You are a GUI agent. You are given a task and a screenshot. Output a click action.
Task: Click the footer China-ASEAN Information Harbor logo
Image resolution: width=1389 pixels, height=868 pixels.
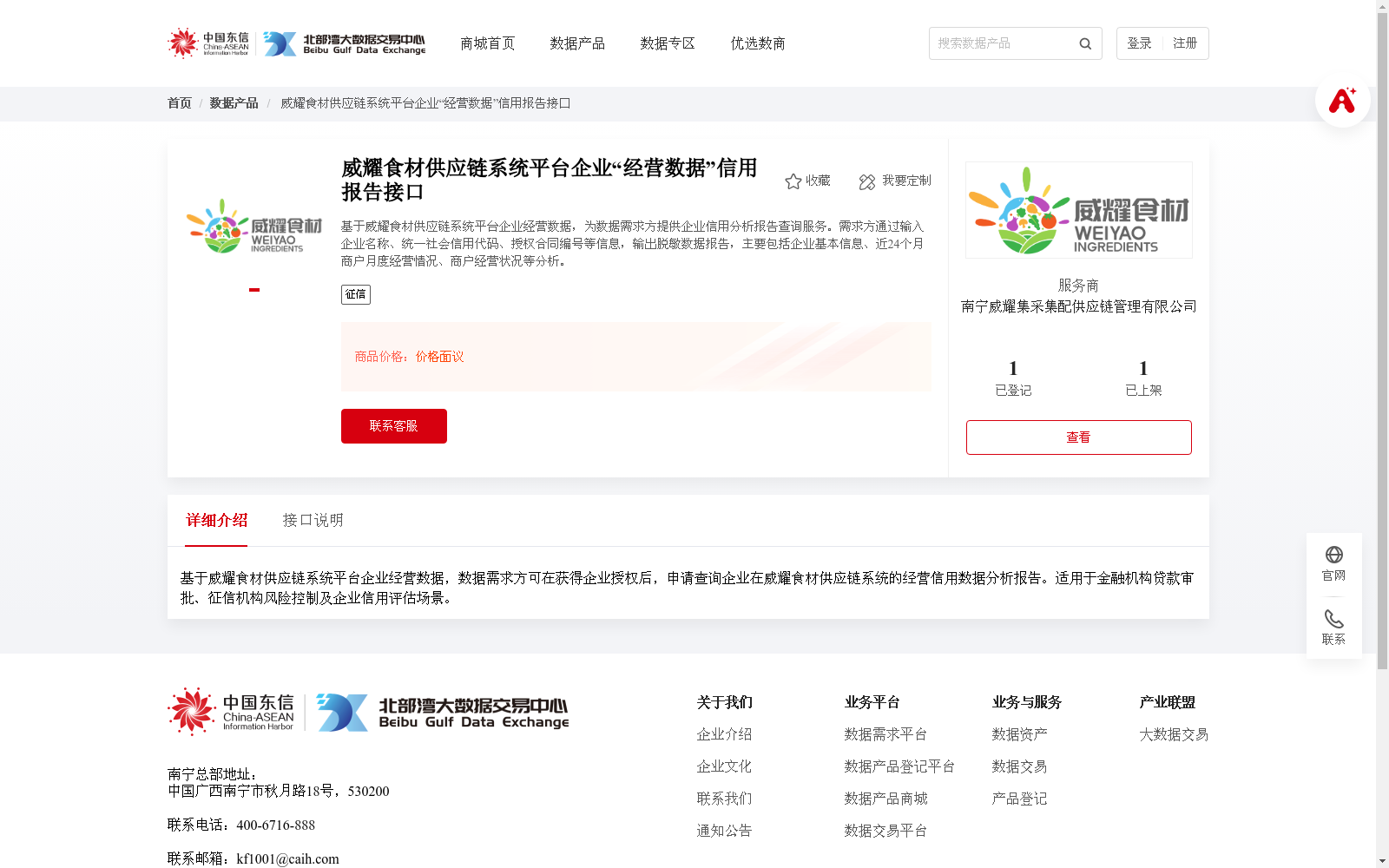(231, 712)
